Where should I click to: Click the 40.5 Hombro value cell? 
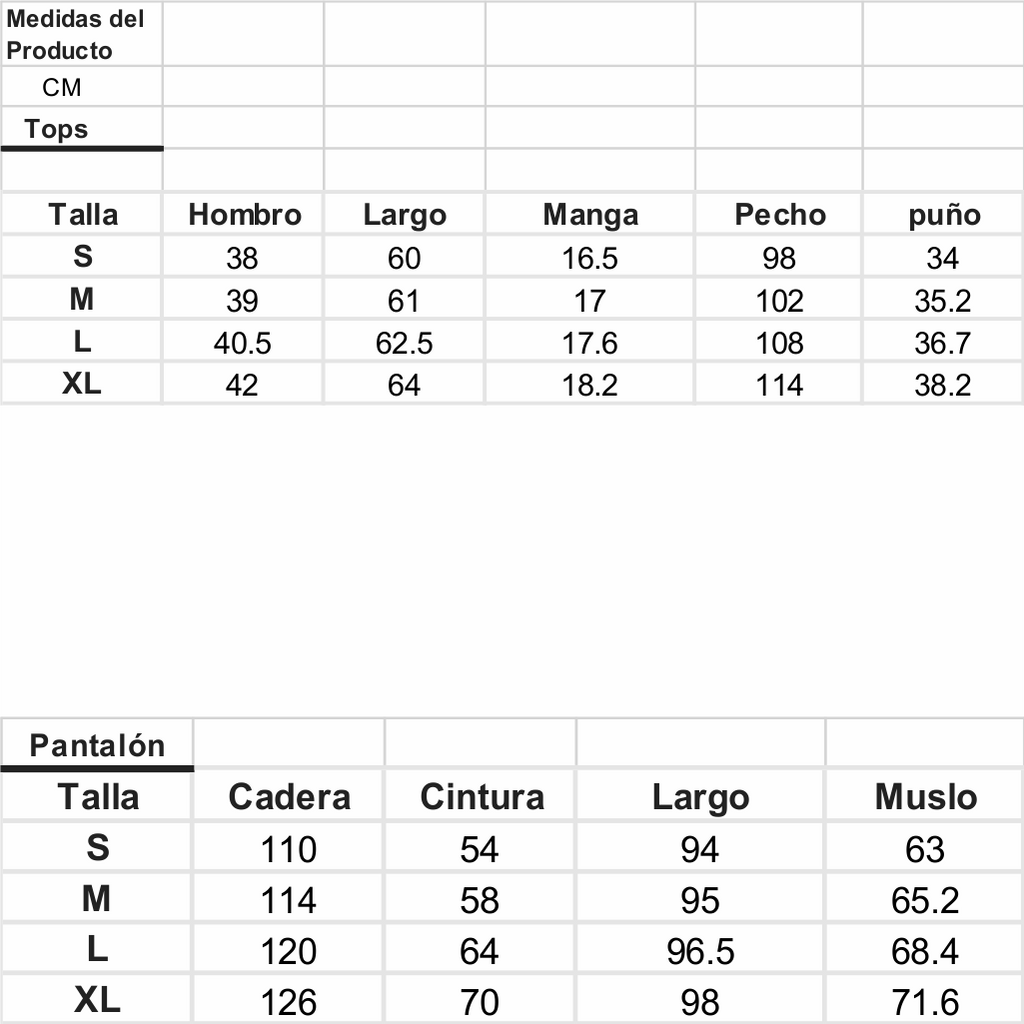(243, 342)
